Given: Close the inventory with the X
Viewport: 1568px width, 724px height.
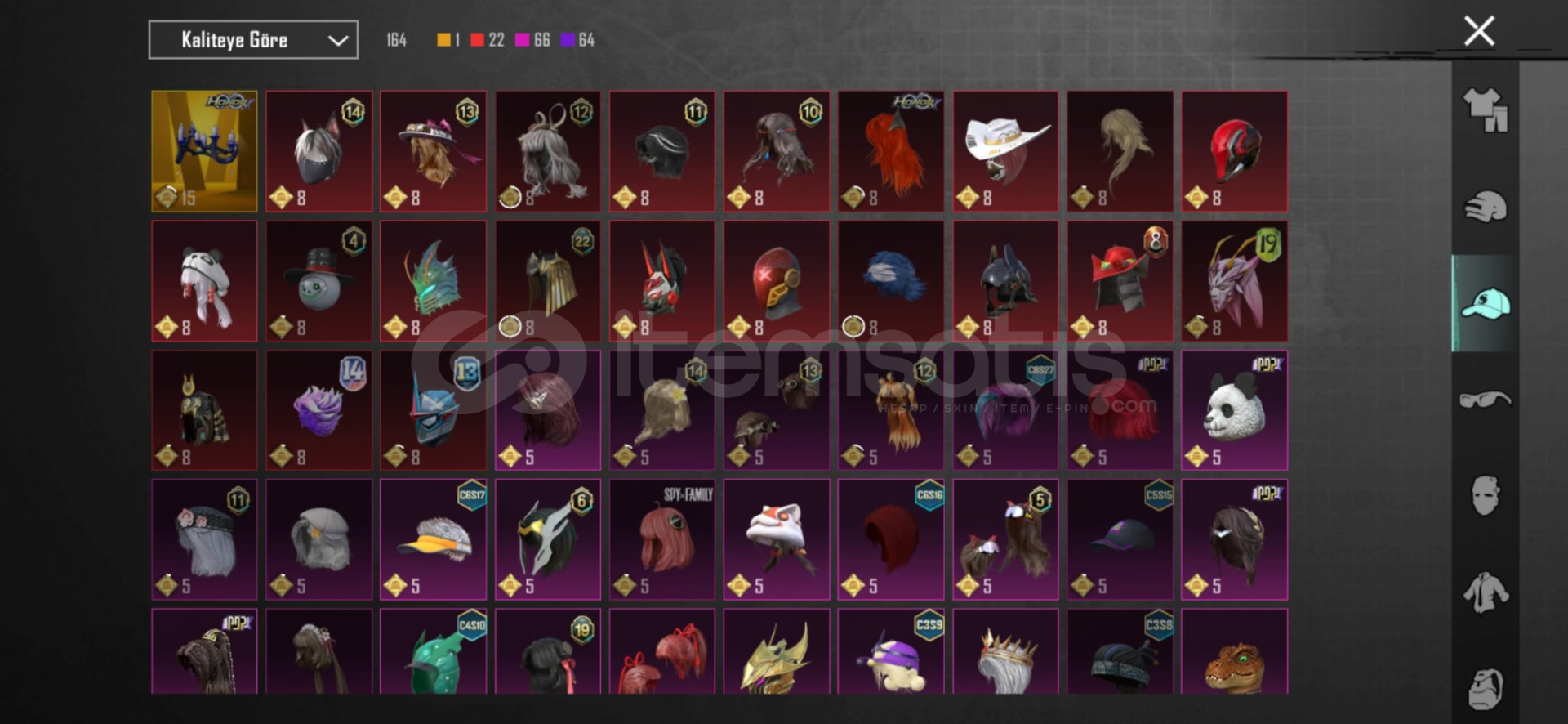Looking at the screenshot, I should [1479, 31].
